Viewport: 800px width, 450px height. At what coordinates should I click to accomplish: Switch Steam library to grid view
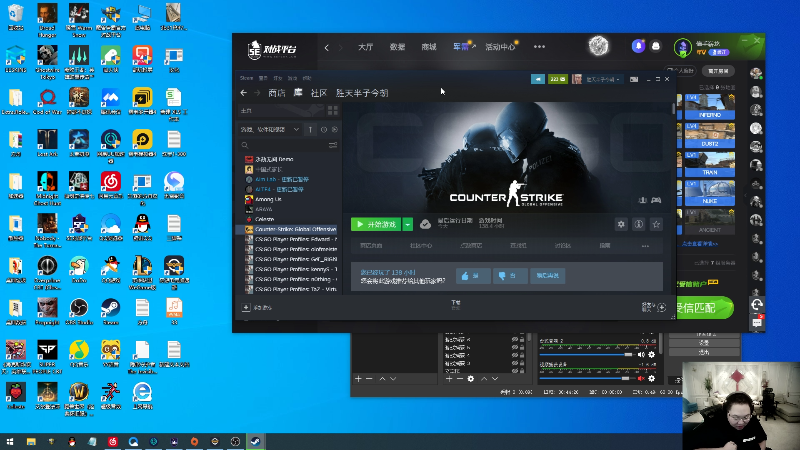(333, 111)
